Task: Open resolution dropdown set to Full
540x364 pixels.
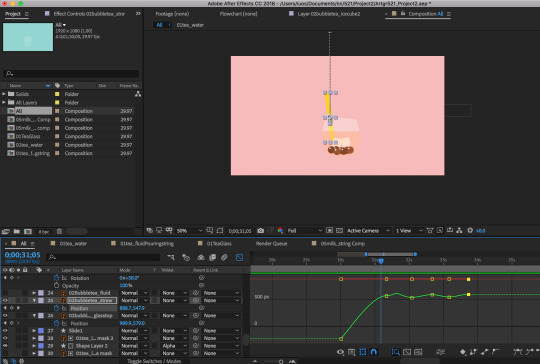Action: (304, 230)
